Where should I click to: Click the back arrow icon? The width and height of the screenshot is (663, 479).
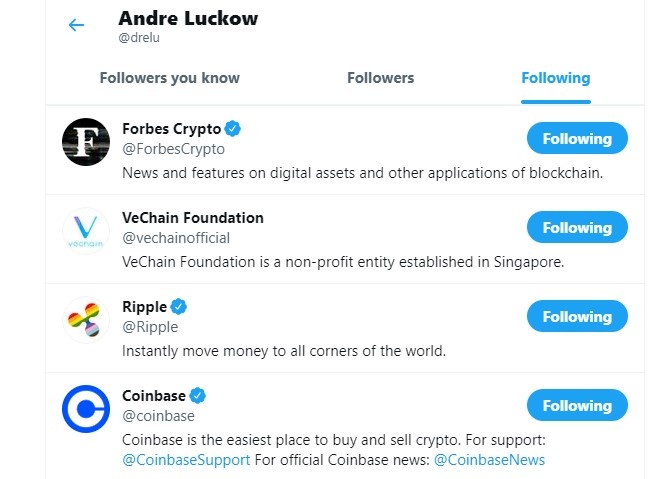76,25
